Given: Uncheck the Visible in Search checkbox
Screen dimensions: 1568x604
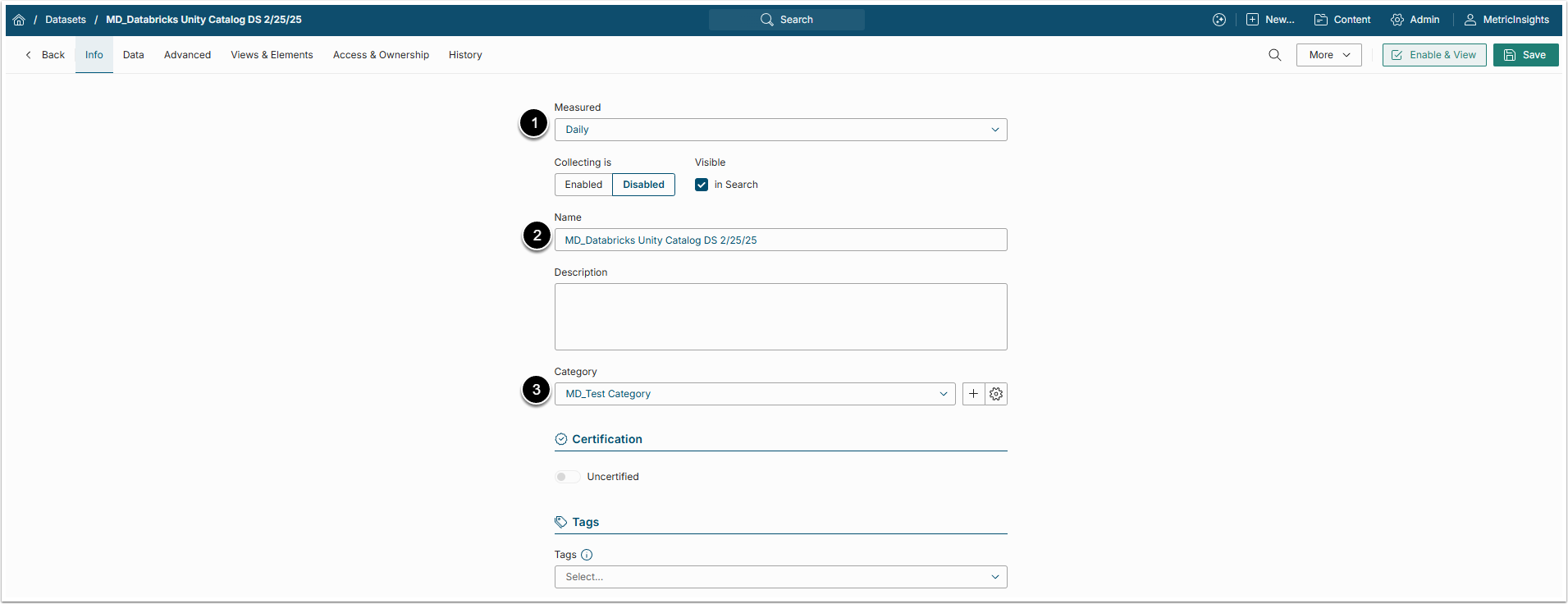Looking at the screenshot, I should [702, 185].
